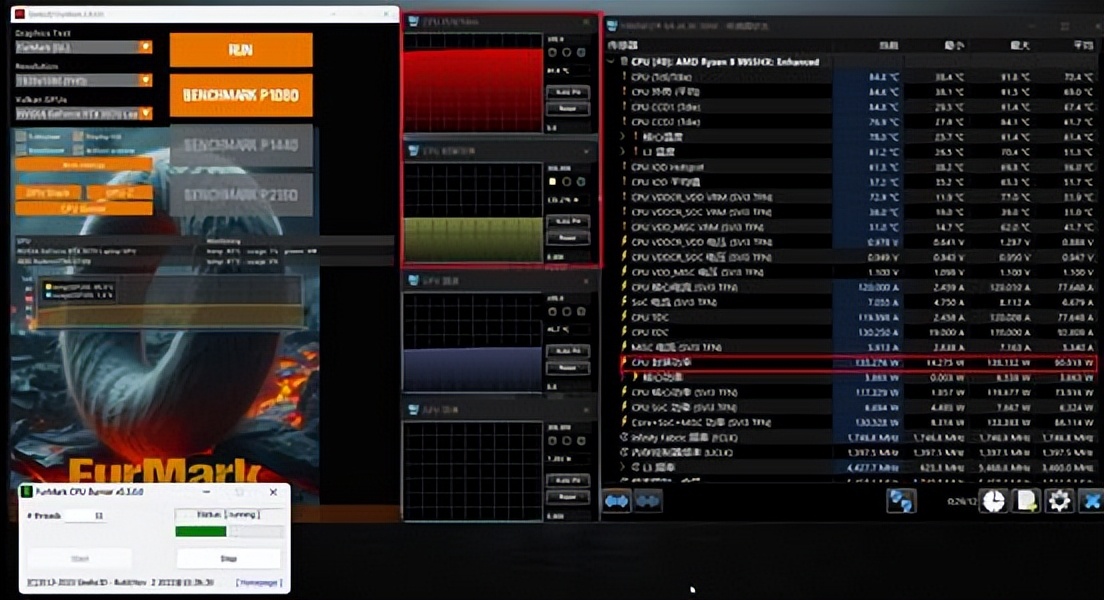Launch GPU Shark from FurMark

tap(48, 192)
